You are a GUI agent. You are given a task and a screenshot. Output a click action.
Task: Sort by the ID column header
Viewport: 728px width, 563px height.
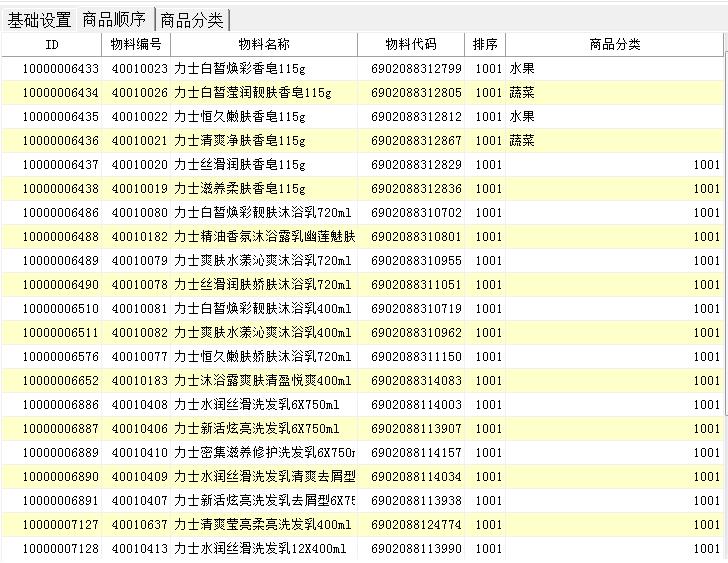pyautogui.click(x=52, y=45)
